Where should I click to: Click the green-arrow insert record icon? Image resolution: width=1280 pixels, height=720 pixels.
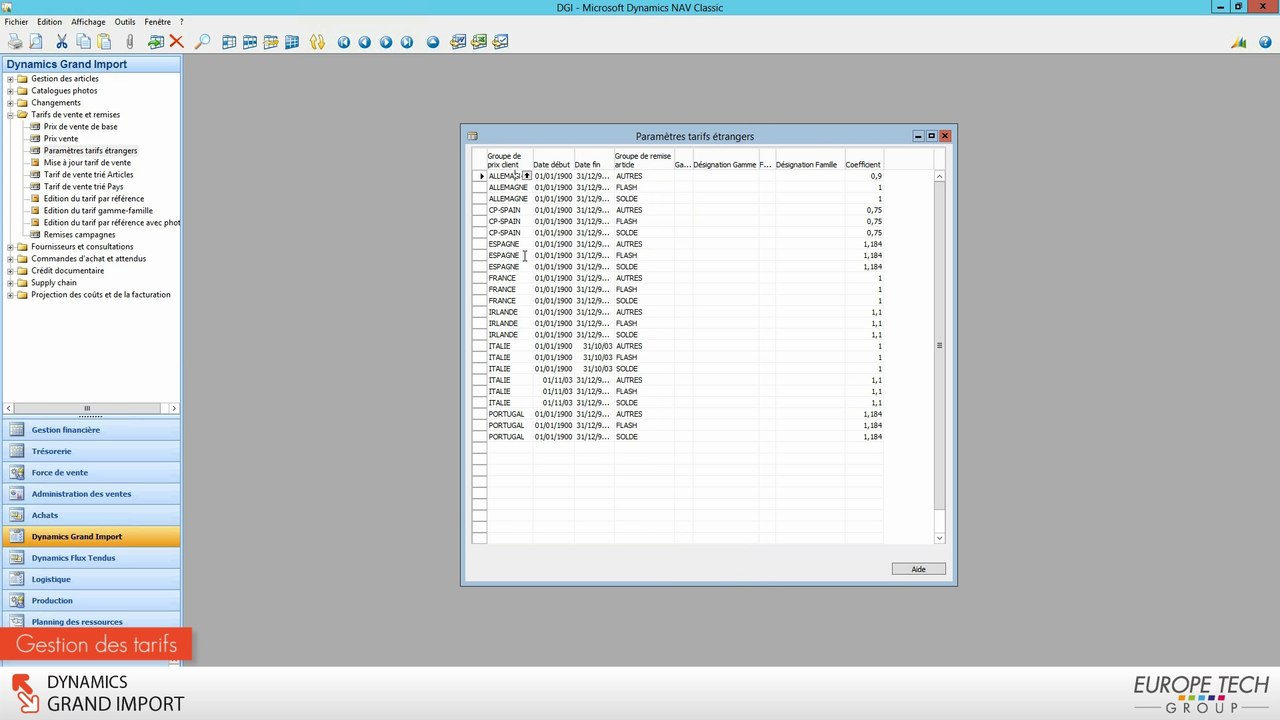pos(156,42)
